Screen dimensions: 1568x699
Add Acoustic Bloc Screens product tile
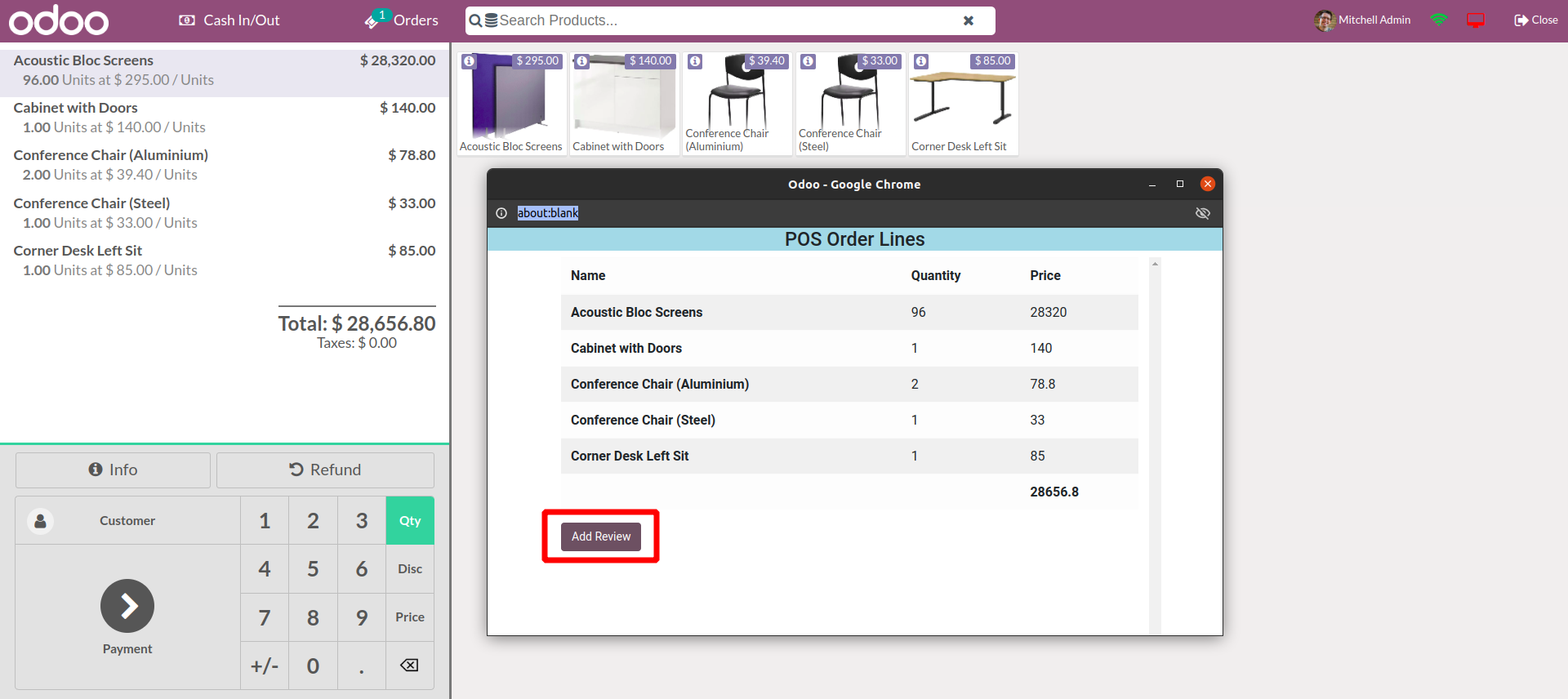pos(511,104)
